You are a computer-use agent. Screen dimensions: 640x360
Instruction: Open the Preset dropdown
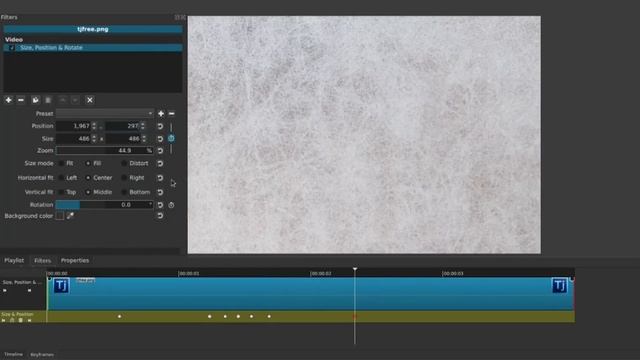point(104,113)
